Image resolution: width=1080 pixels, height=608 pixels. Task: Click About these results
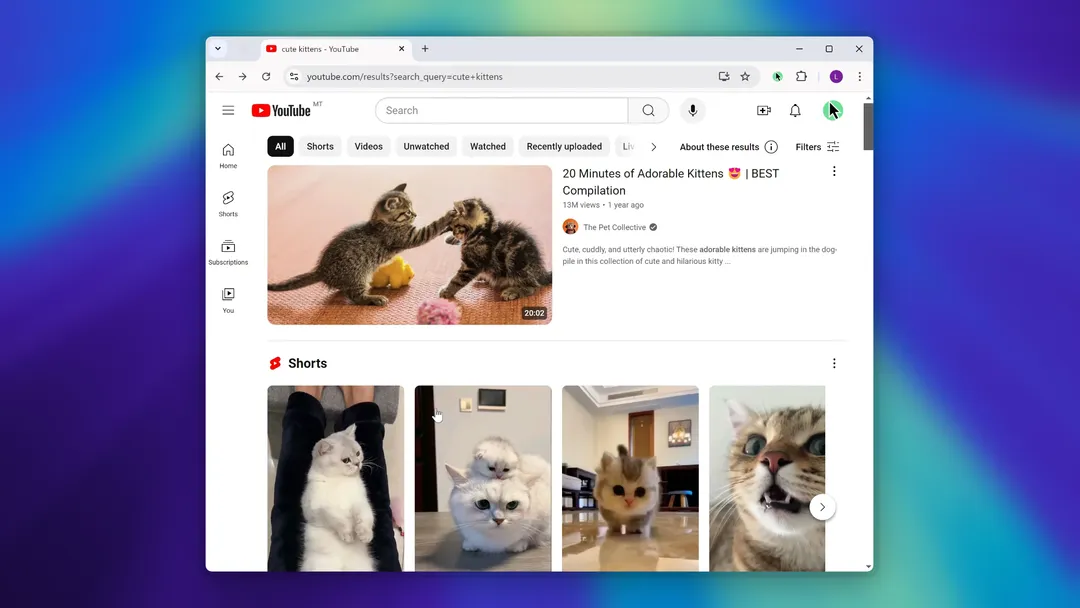(728, 147)
